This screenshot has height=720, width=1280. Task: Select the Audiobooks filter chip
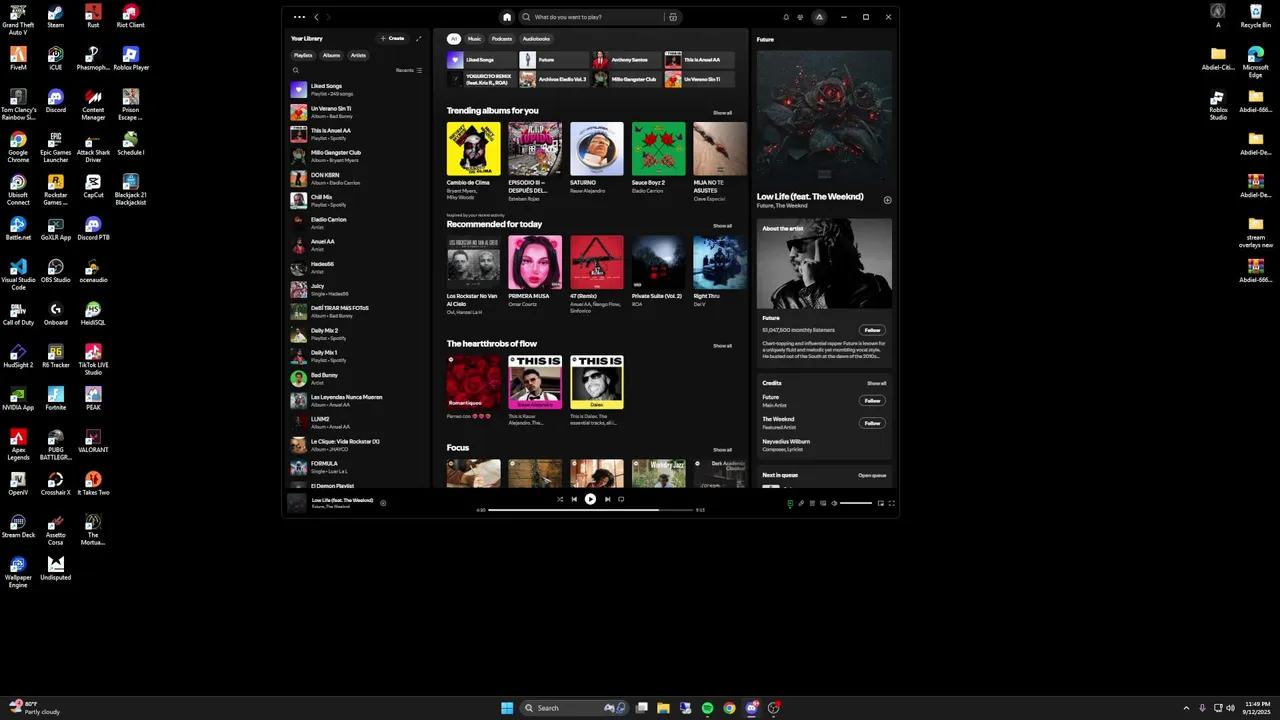(x=536, y=39)
